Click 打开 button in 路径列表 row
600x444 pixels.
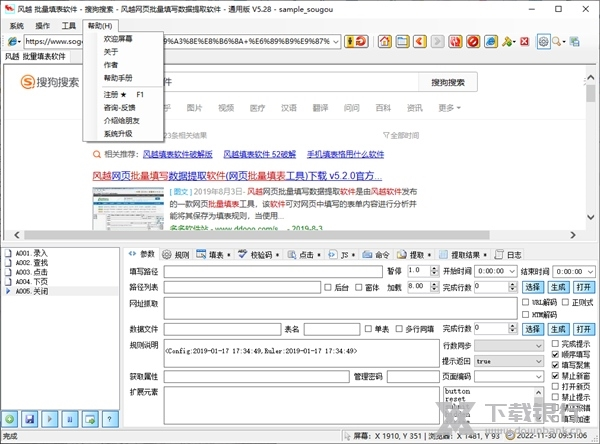point(584,287)
